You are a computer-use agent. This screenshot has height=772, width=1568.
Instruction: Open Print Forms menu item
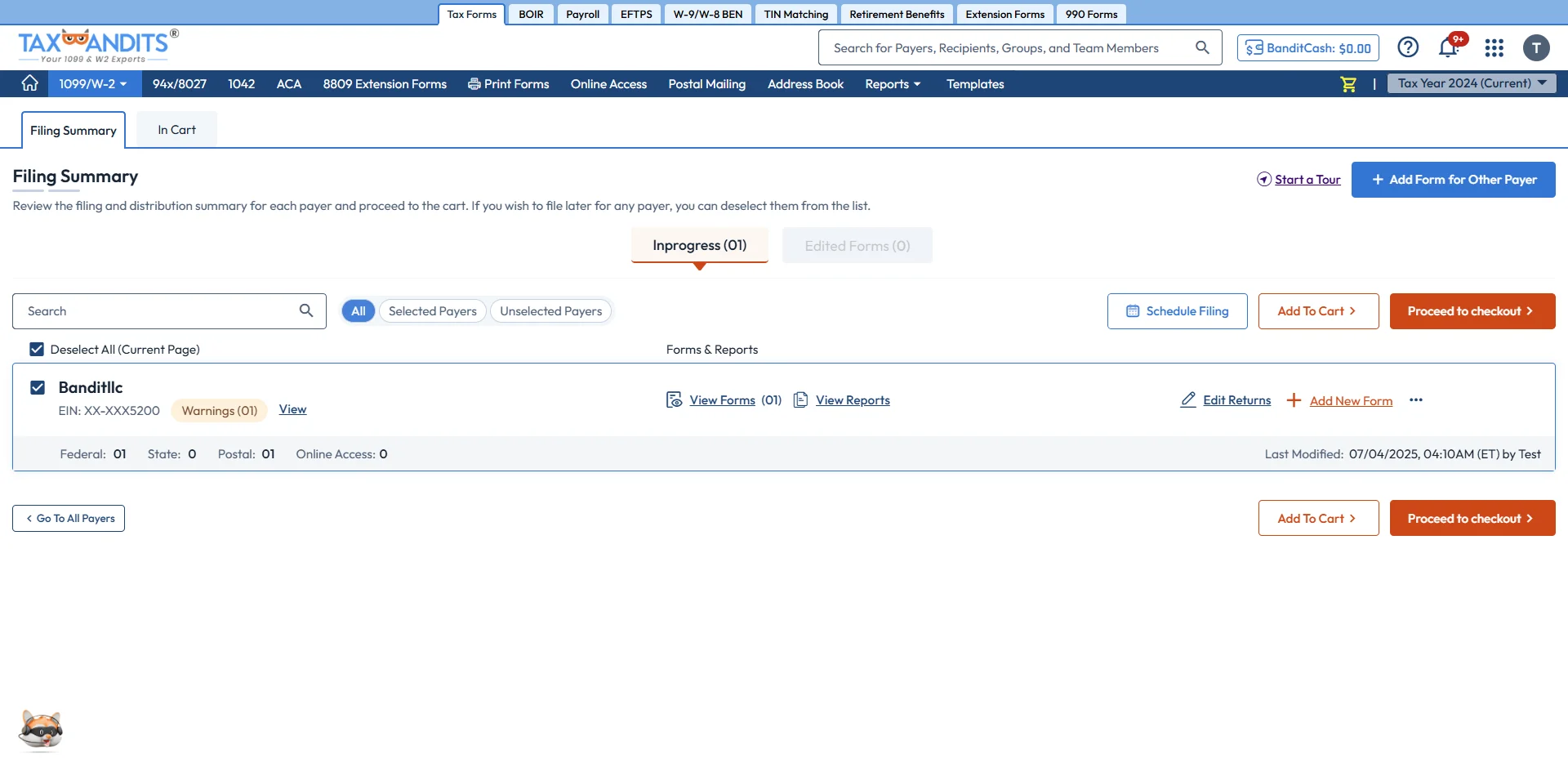click(508, 83)
